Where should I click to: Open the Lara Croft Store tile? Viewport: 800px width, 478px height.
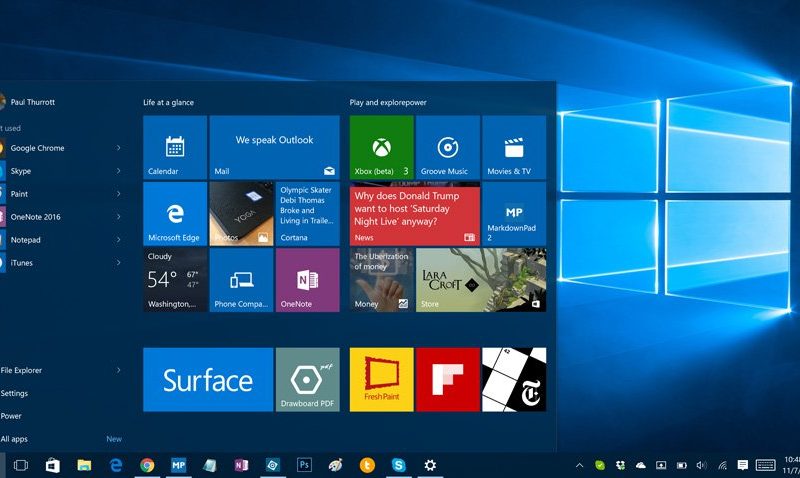[x=481, y=280]
